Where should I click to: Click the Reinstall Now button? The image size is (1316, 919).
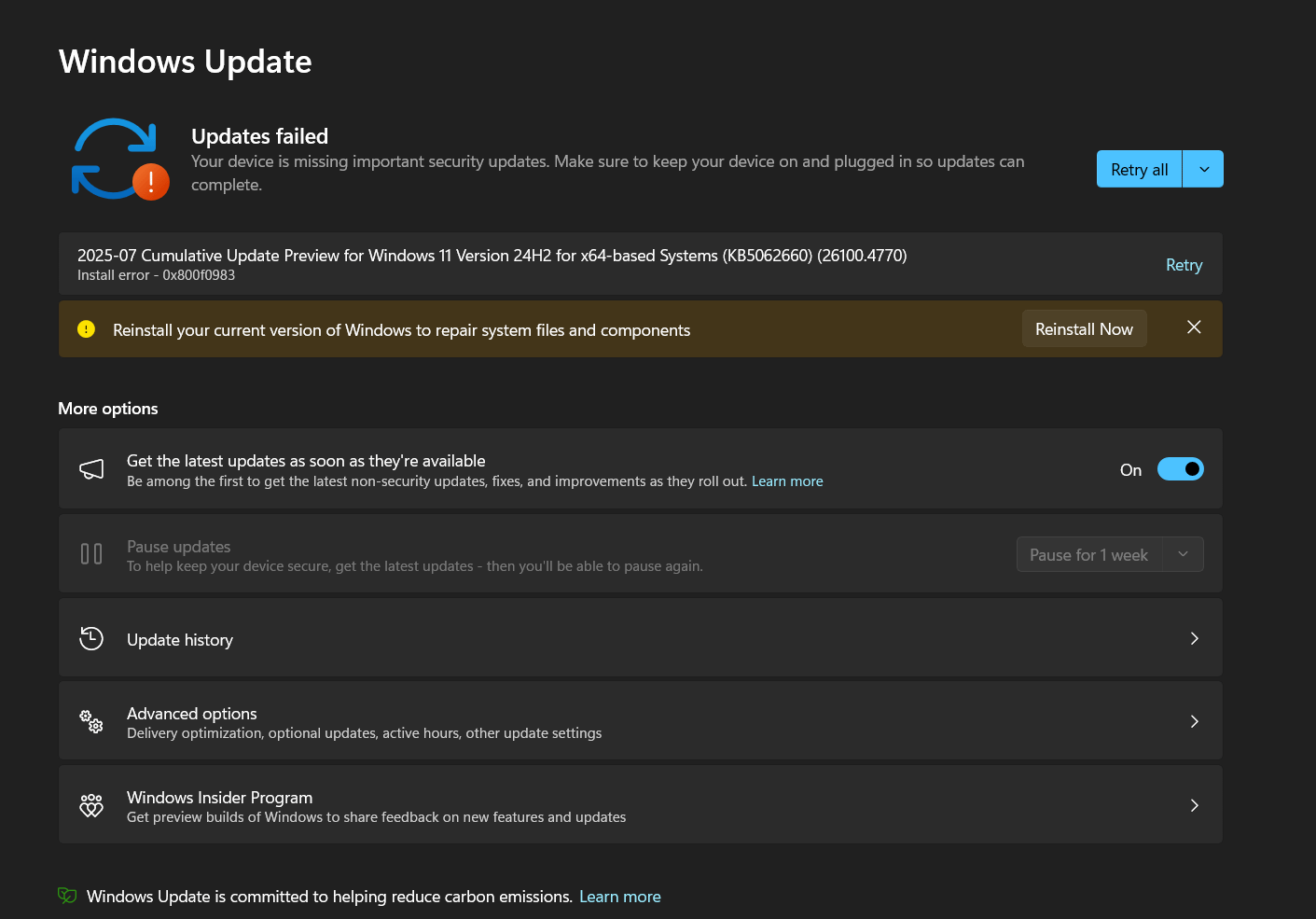[x=1084, y=328]
